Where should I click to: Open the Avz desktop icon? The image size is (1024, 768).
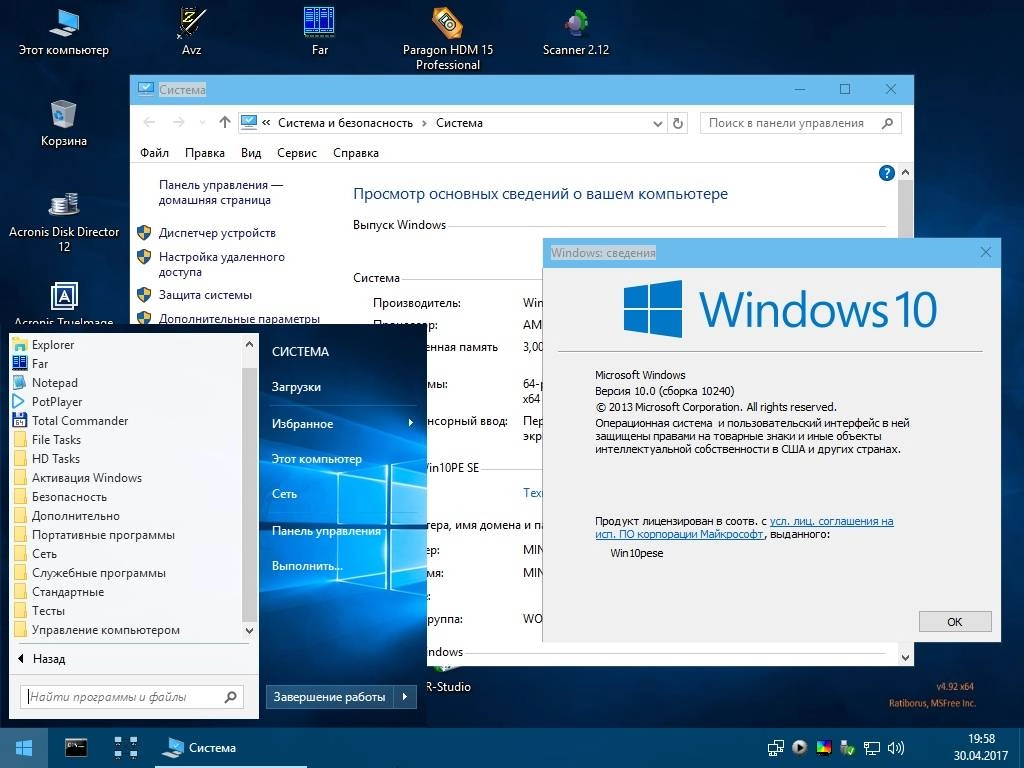(x=191, y=31)
